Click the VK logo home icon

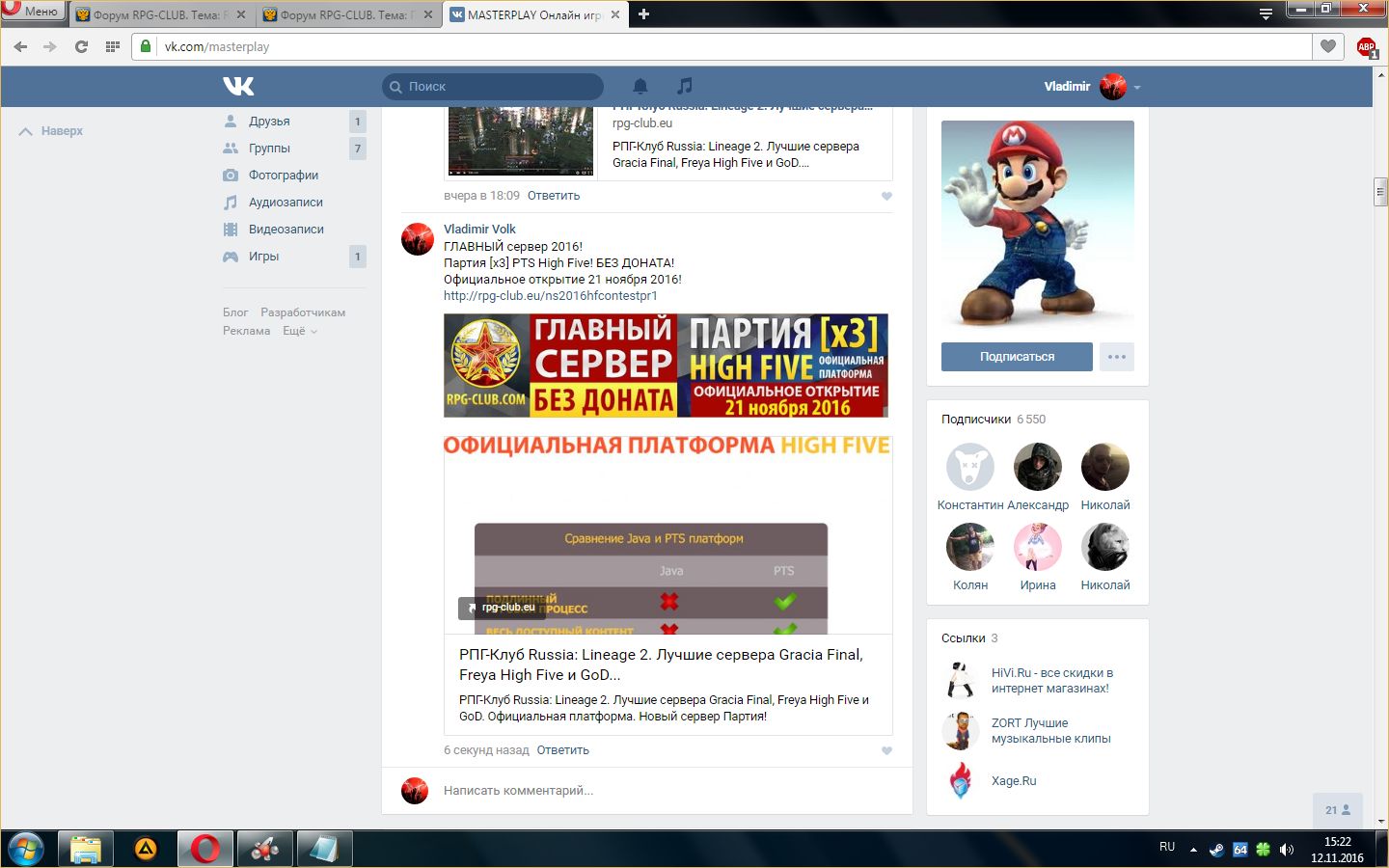pos(238,87)
